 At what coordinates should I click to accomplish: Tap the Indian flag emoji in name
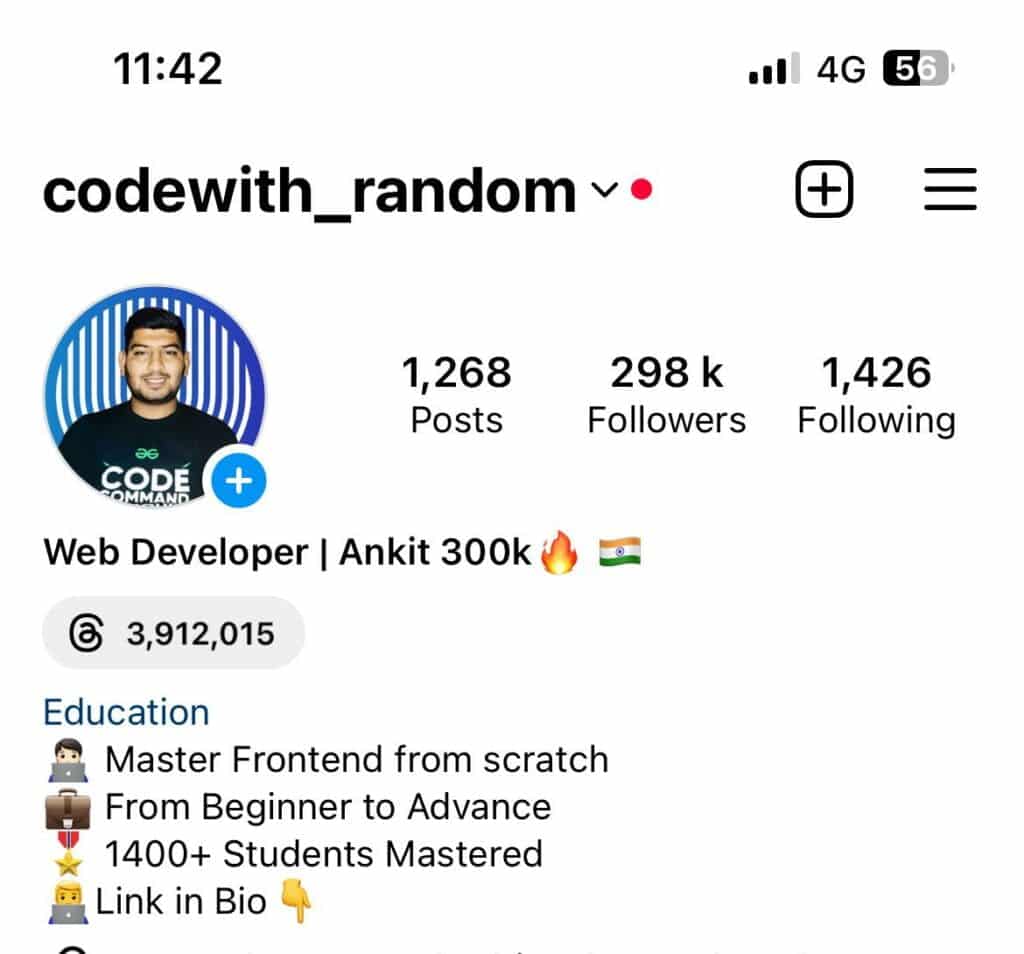point(620,552)
